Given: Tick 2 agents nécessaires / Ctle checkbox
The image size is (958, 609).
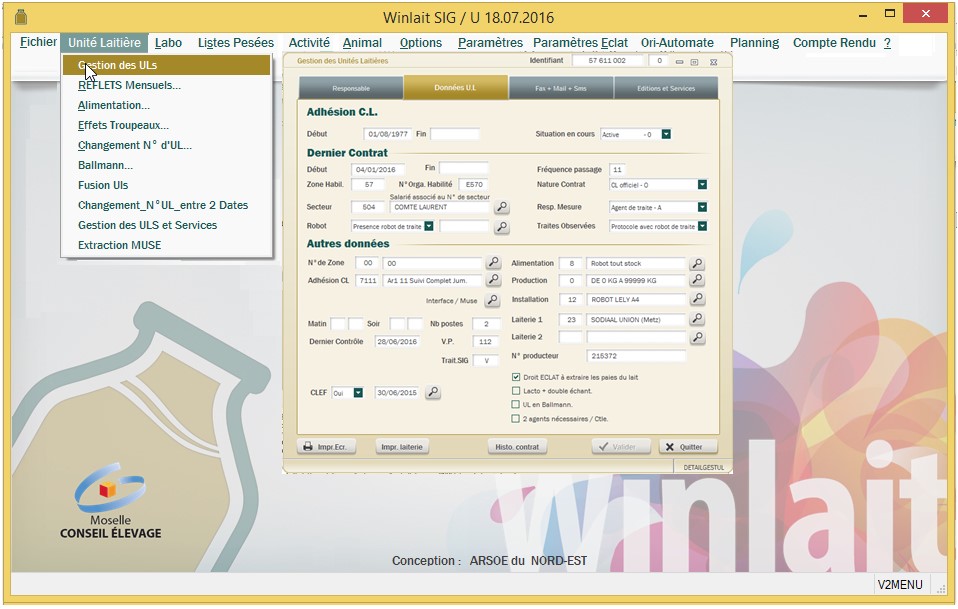Looking at the screenshot, I should (x=516, y=419).
